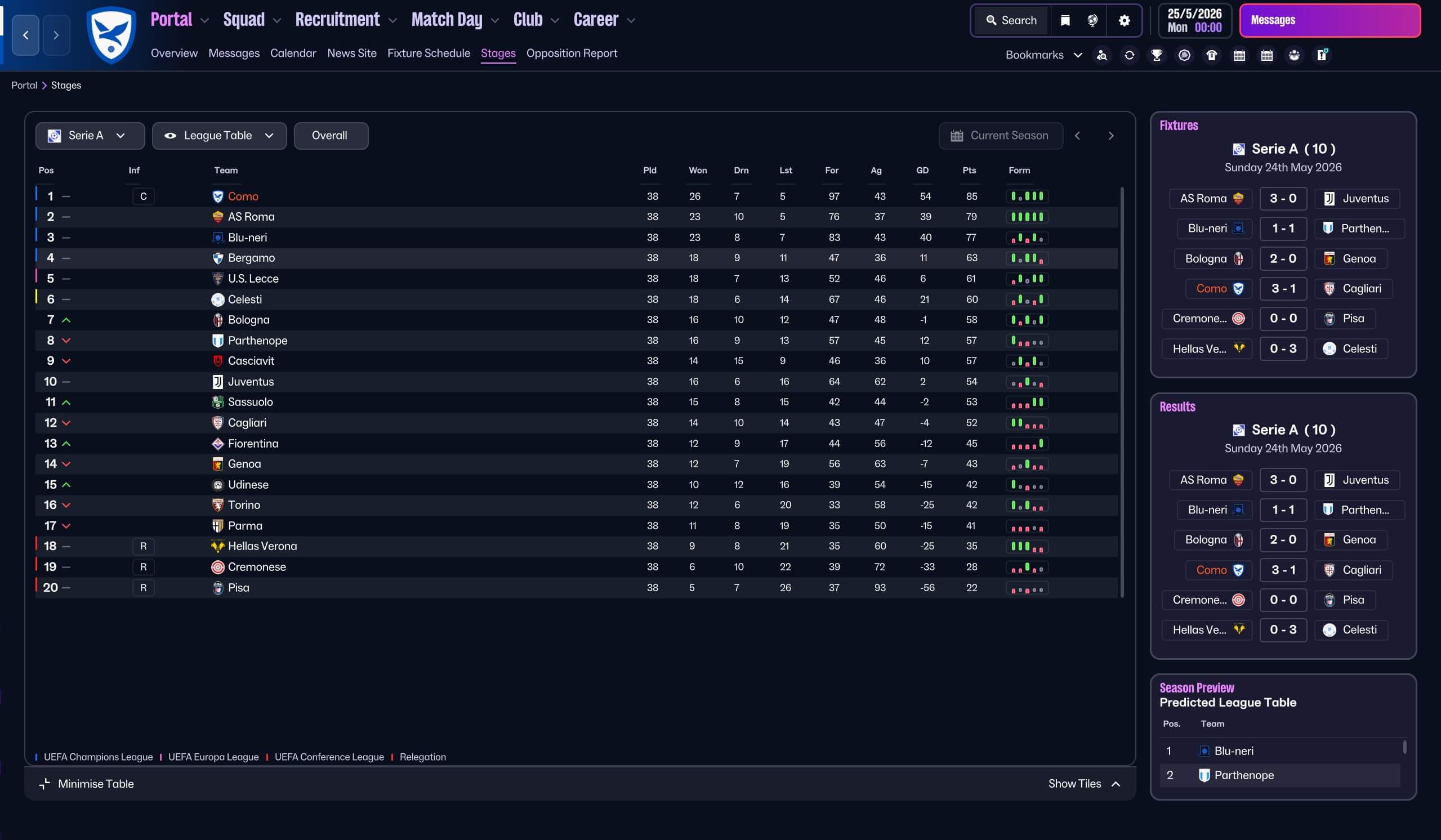Click the purple Messages button
The height and width of the screenshot is (840, 1441).
(1329, 21)
